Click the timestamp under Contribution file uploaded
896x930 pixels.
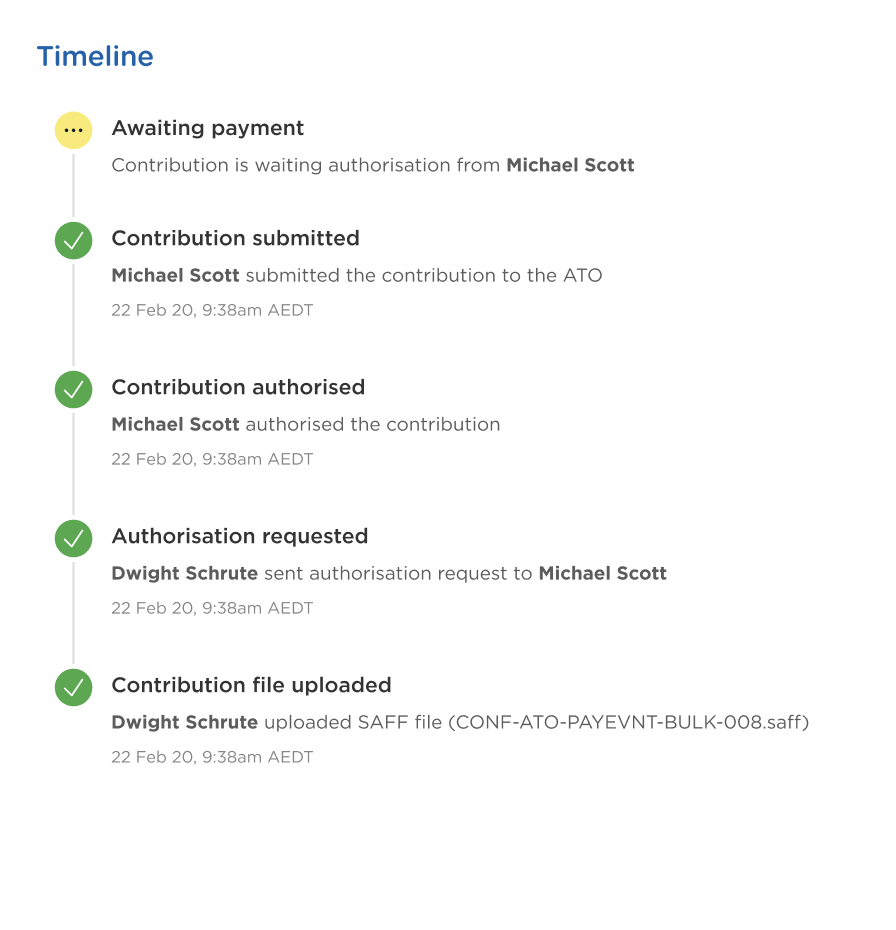pos(212,757)
